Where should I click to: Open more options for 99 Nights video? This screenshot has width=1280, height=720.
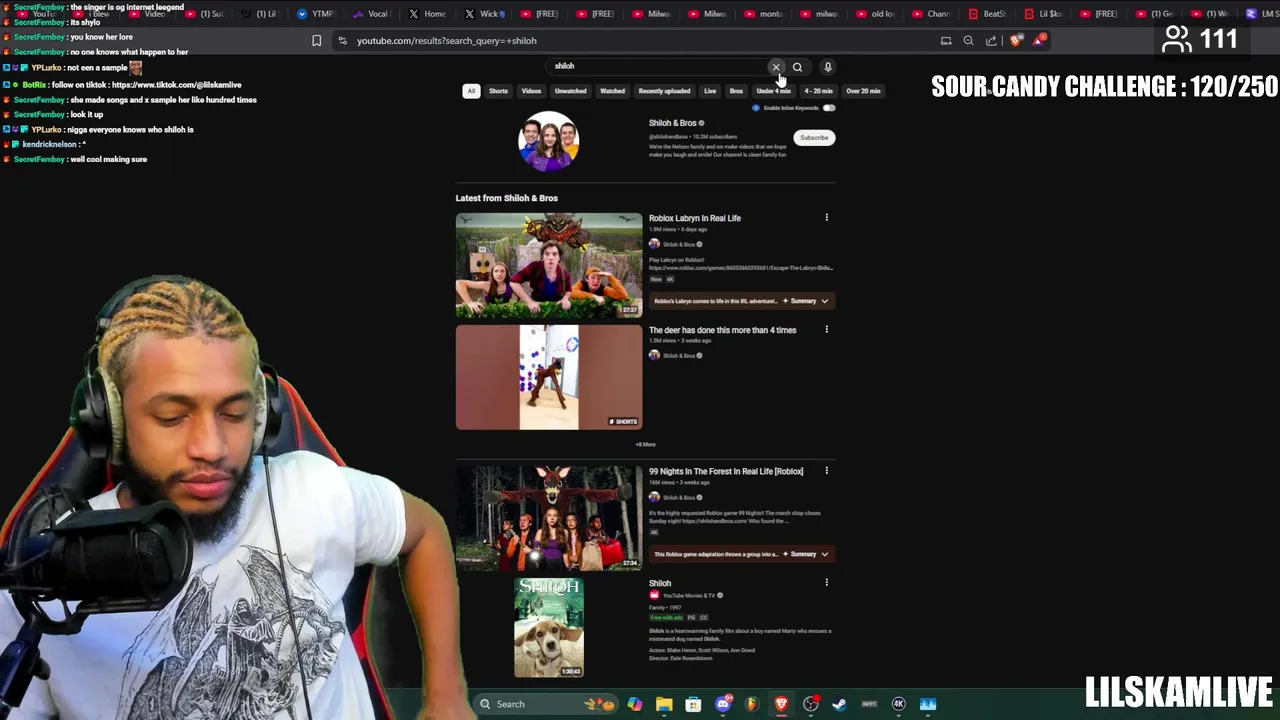826,471
